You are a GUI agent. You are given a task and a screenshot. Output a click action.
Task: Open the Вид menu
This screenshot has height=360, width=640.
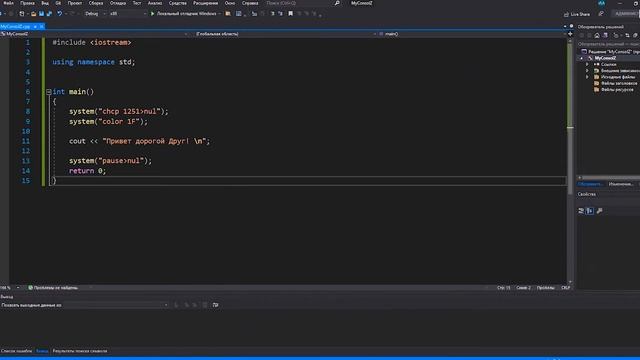[45, 3]
